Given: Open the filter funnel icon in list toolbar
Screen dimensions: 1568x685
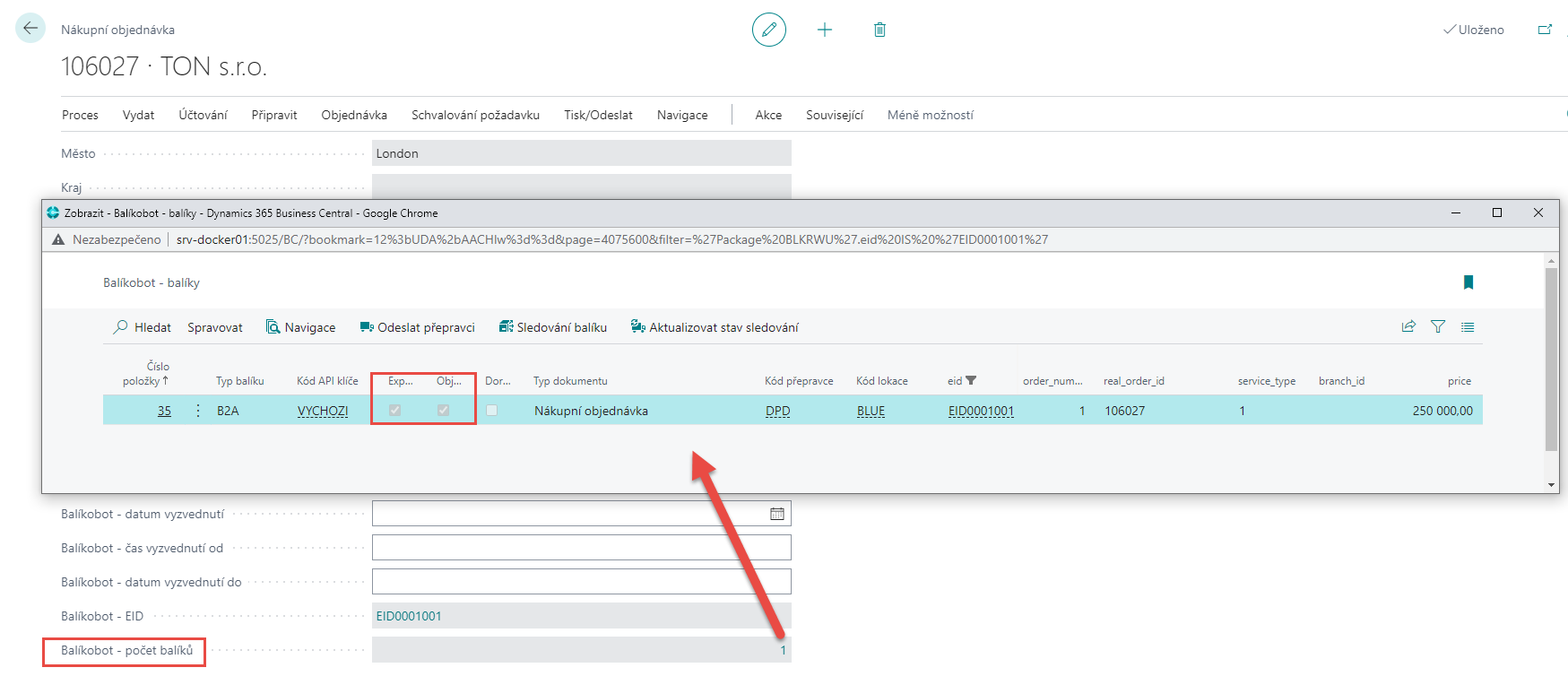Looking at the screenshot, I should (x=1438, y=327).
